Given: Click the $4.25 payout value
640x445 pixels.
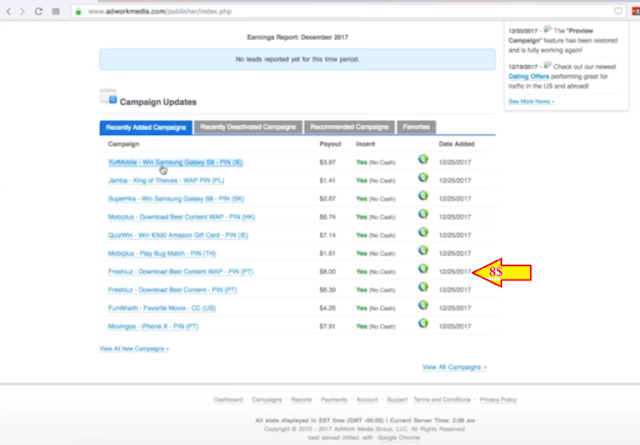Looking at the screenshot, I should click(327, 308).
